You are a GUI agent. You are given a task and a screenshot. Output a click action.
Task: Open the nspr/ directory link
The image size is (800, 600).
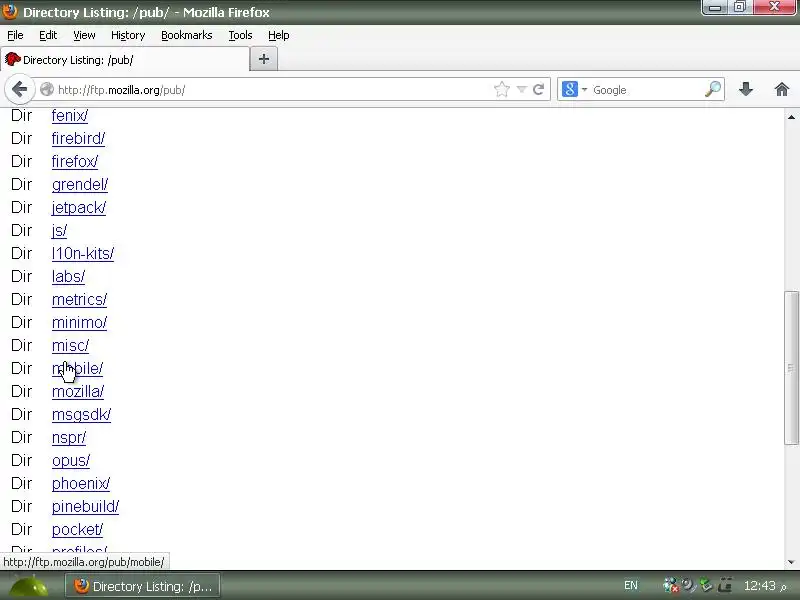tap(69, 438)
